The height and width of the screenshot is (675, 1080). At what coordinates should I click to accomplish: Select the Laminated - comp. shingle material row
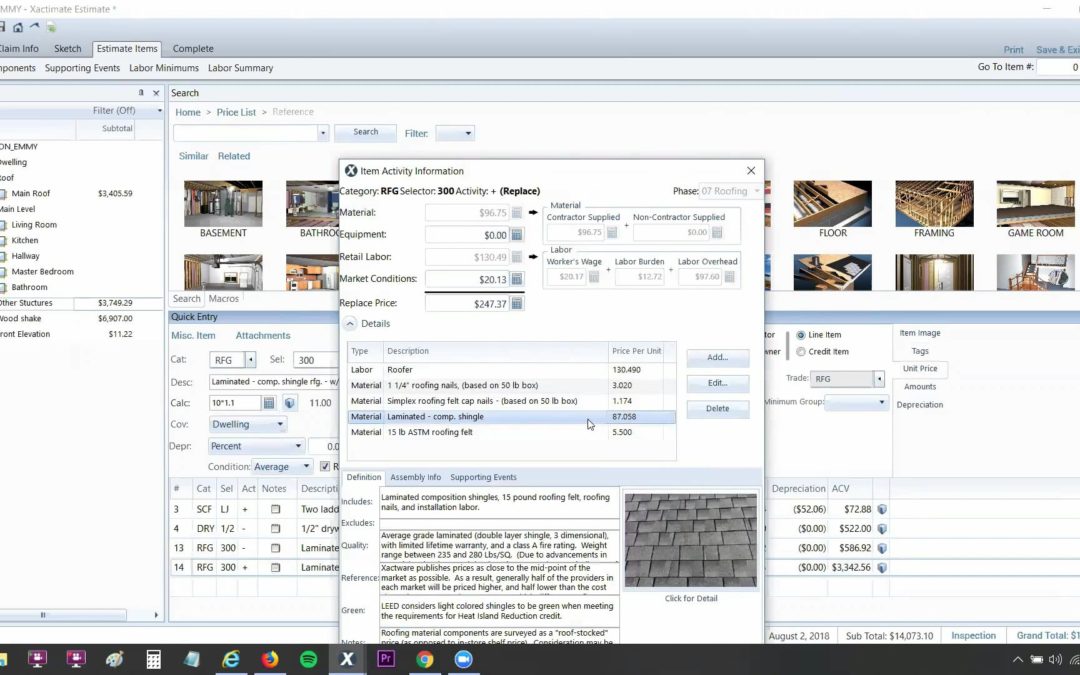pos(511,417)
